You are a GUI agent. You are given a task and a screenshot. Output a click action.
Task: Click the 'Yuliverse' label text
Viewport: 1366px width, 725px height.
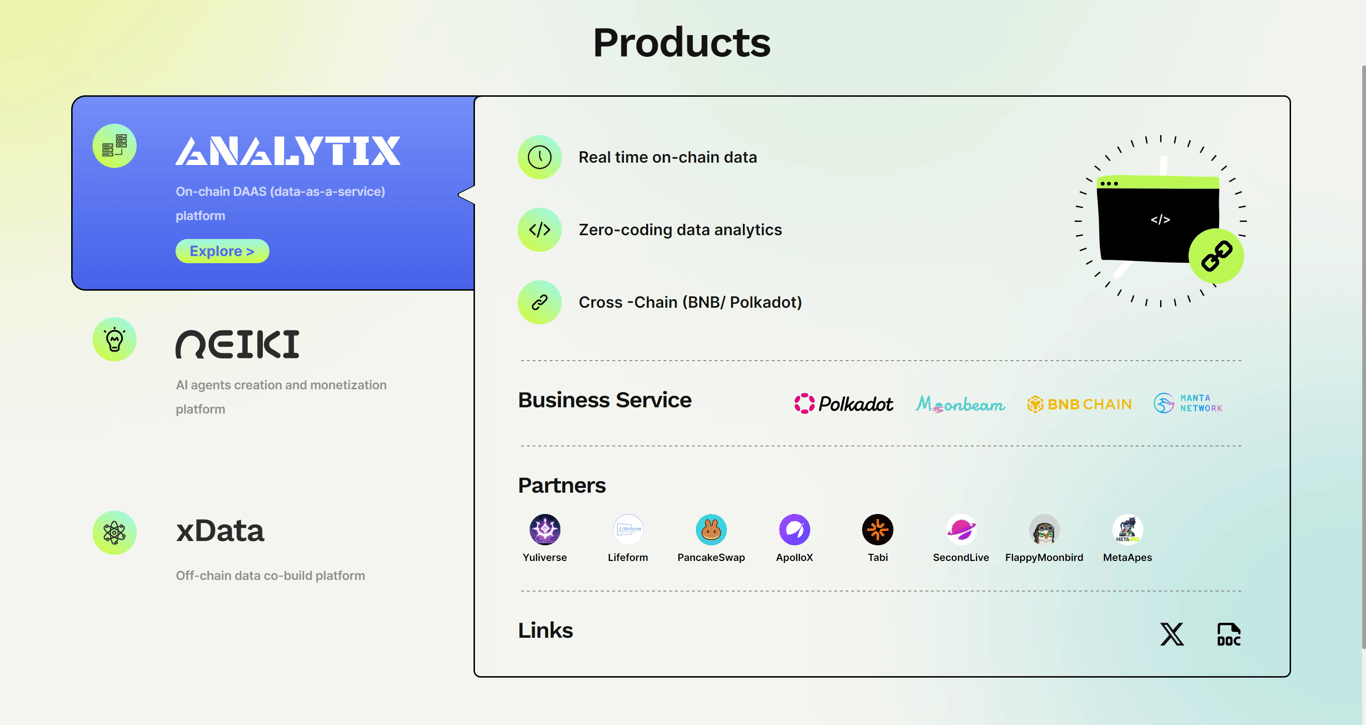[x=545, y=557]
